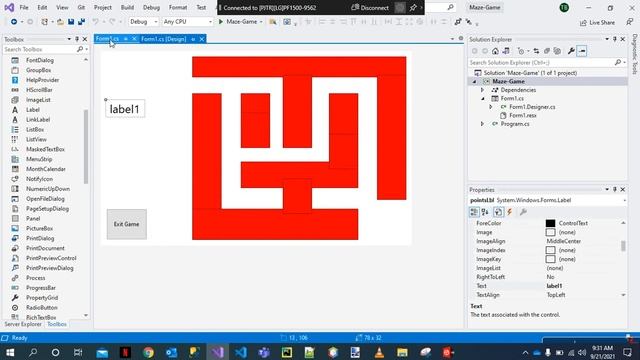This screenshot has width=640, height=360.
Task: Click the Solution Explorer Home icon
Action: (495, 51)
